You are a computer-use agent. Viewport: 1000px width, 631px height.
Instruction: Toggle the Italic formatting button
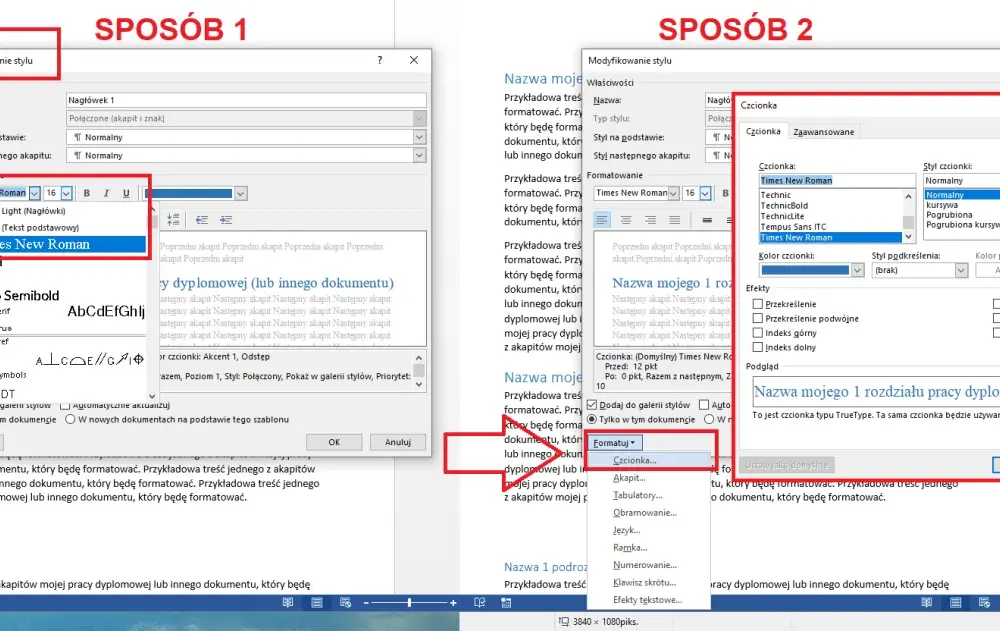(107, 193)
